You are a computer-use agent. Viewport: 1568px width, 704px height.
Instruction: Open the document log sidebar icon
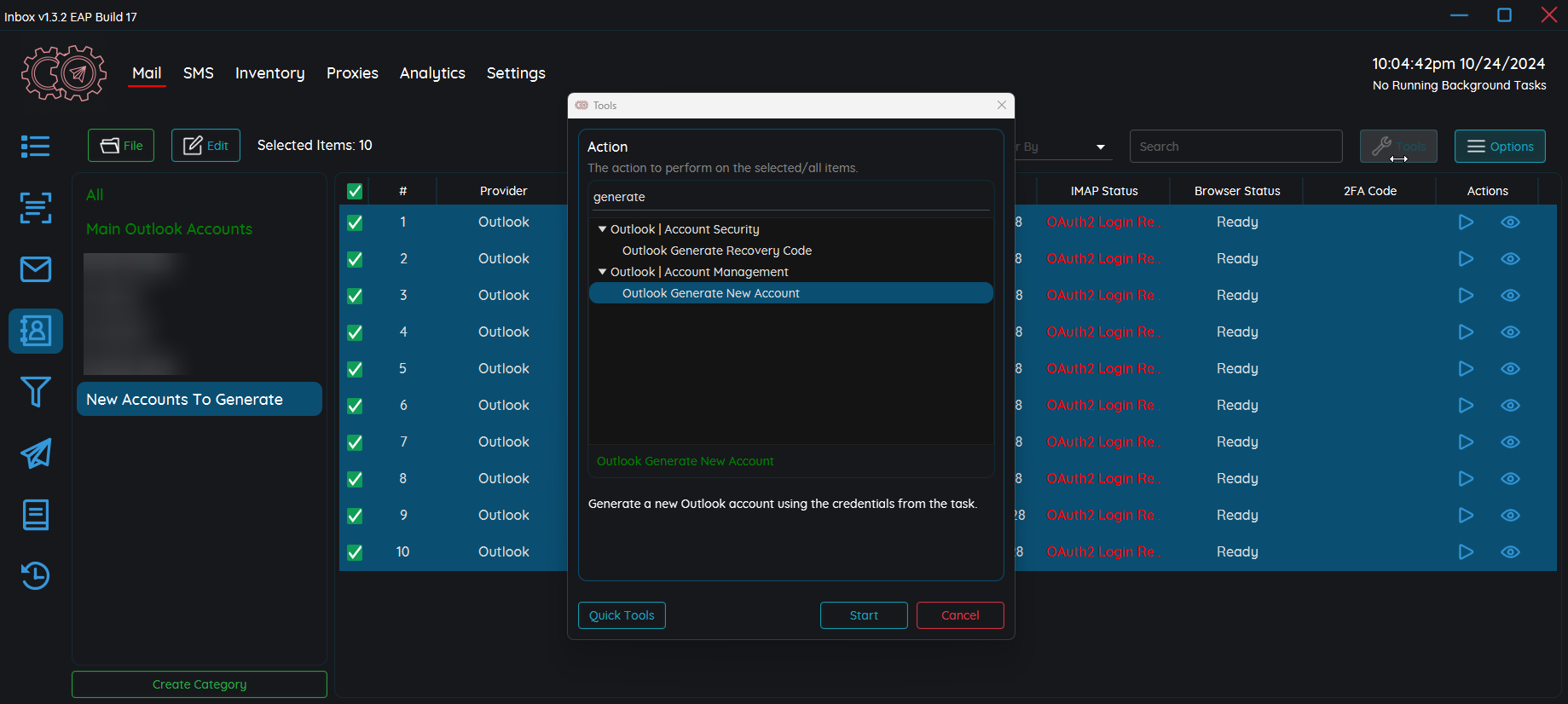click(x=35, y=515)
